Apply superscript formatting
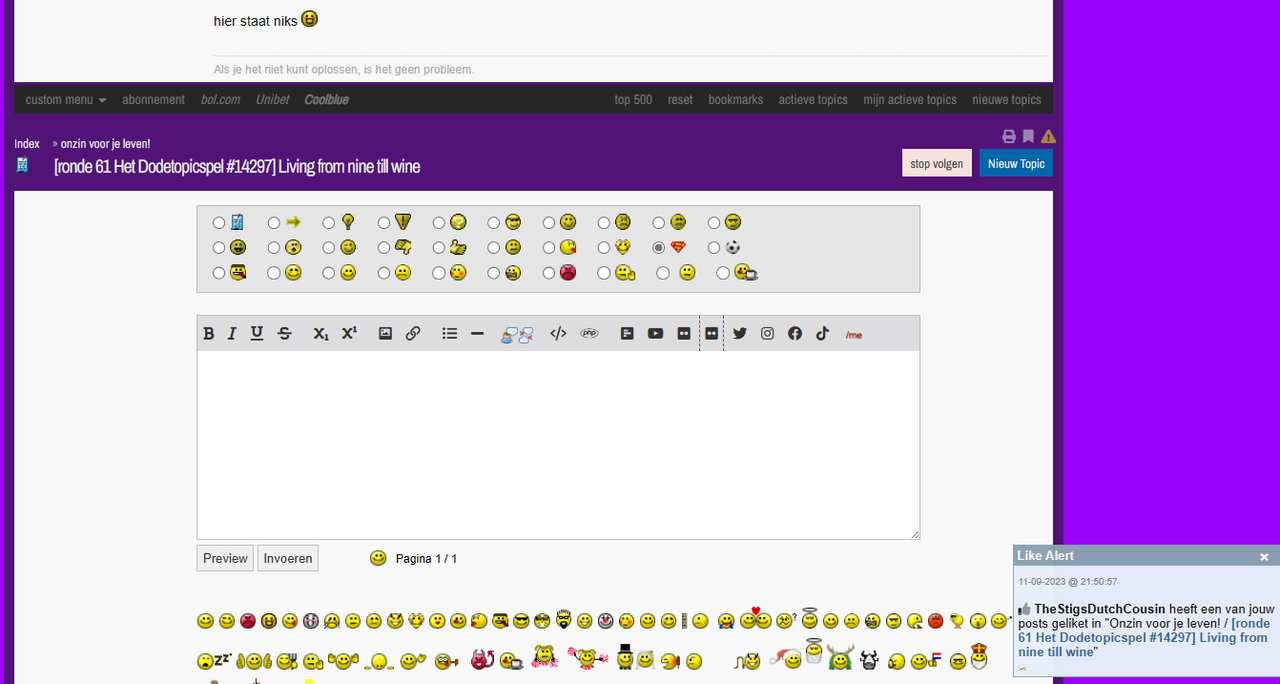The height and width of the screenshot is (684, 1280). 349,334
